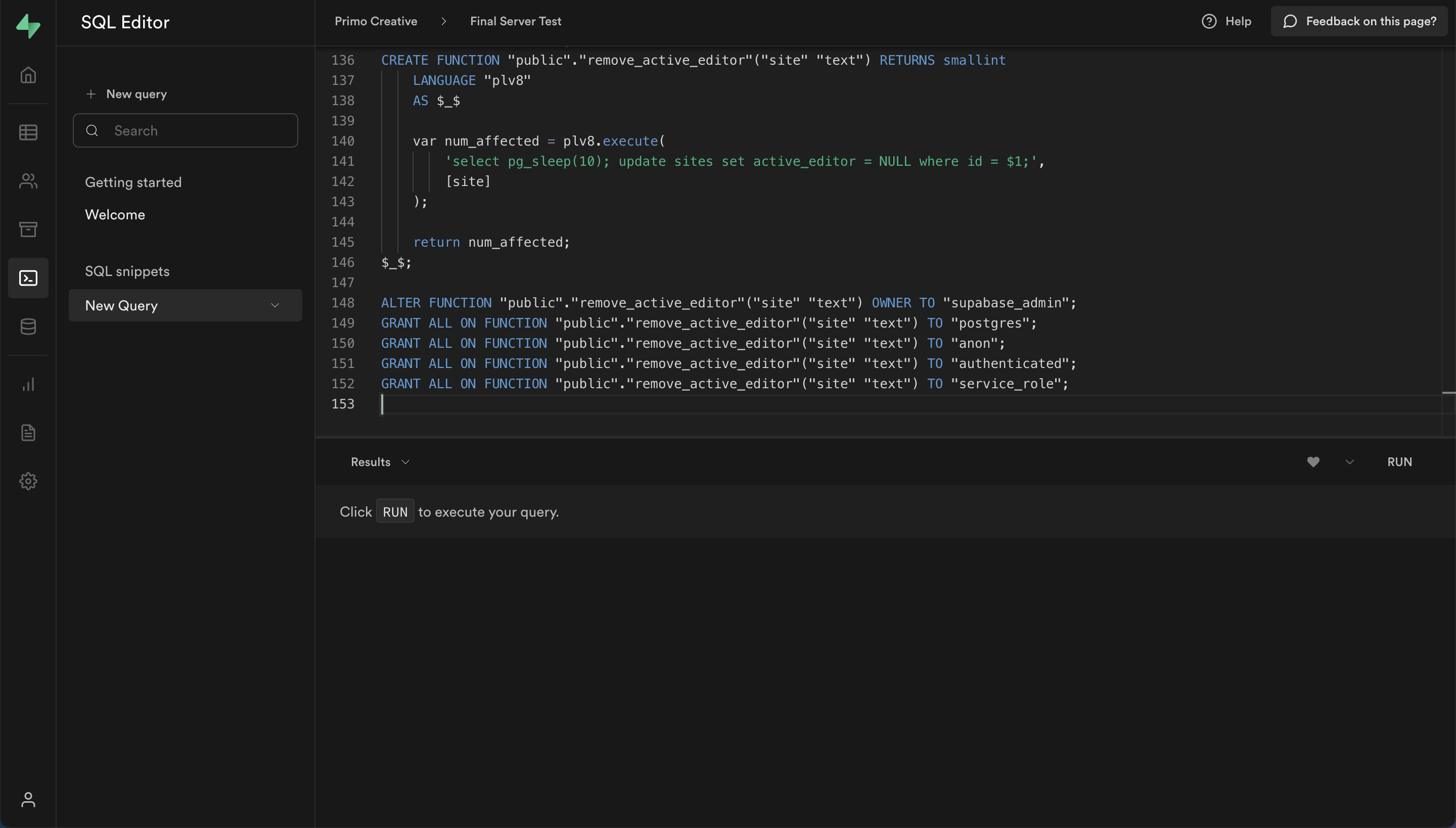This screenshot has width=1456, height=828.
Task: Open Feedback on this page
Action: click(x=1359, y=21)
